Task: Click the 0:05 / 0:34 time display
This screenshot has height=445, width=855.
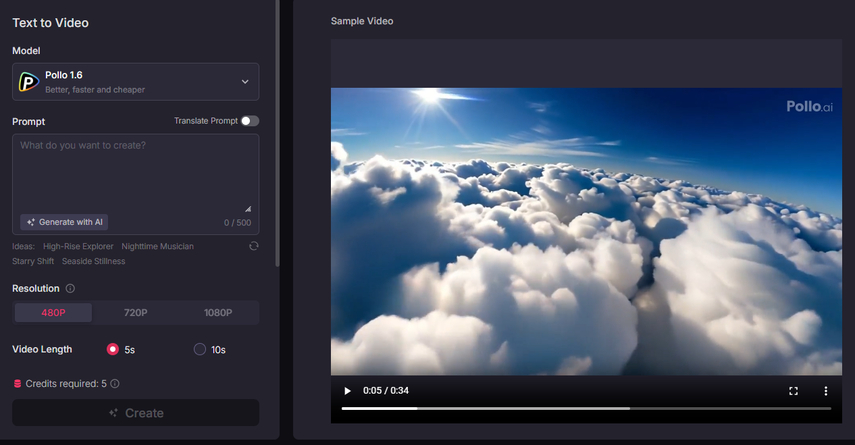Action: (386, 391)
